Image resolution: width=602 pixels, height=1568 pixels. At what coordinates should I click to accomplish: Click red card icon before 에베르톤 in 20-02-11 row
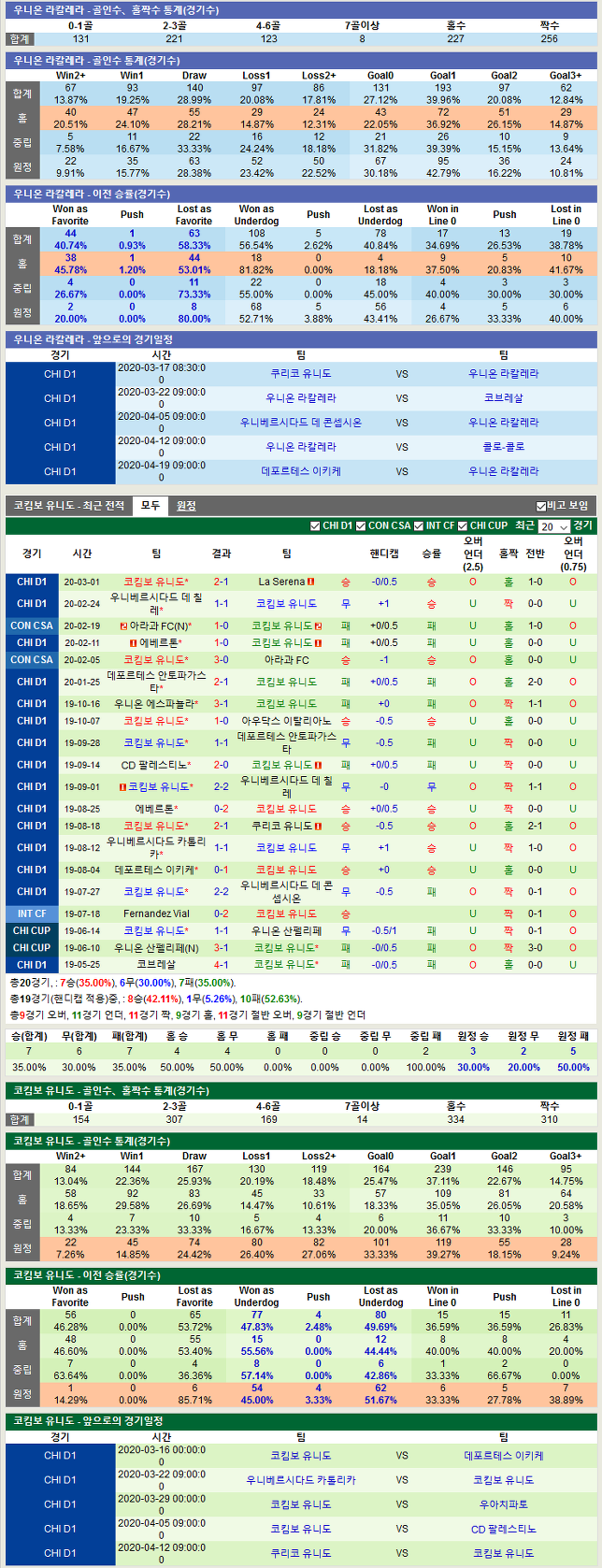pos(134,643)
